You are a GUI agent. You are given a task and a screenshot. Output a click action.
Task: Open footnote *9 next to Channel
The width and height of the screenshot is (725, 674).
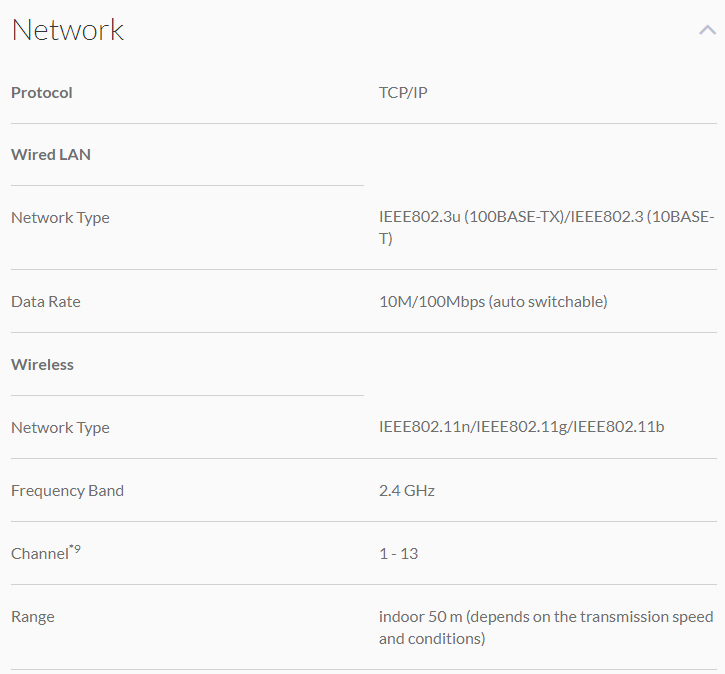coord(75,549)
